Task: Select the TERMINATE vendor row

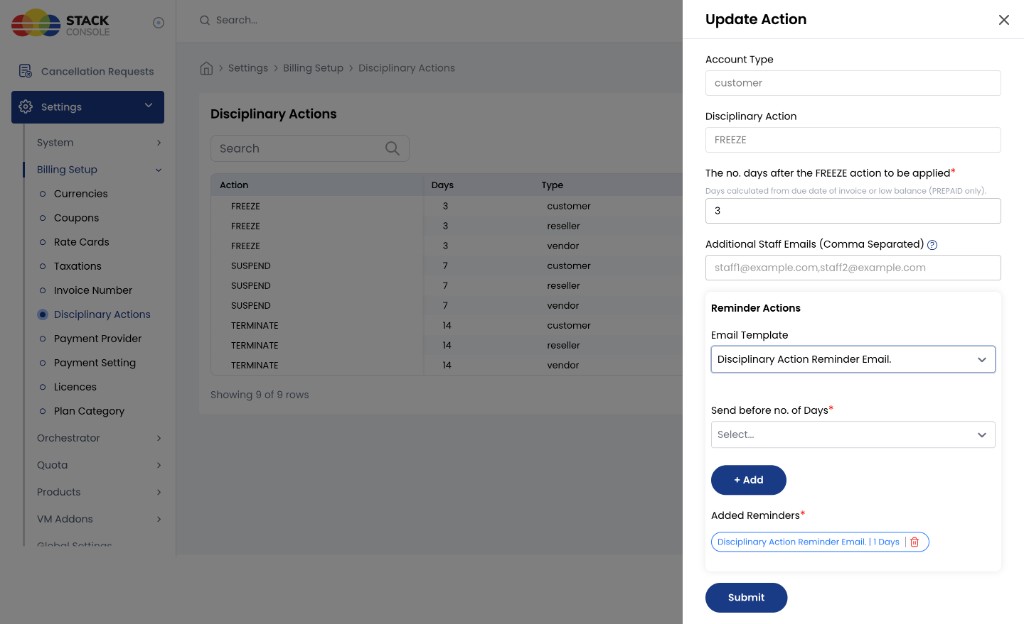Action: coord(447,366)
